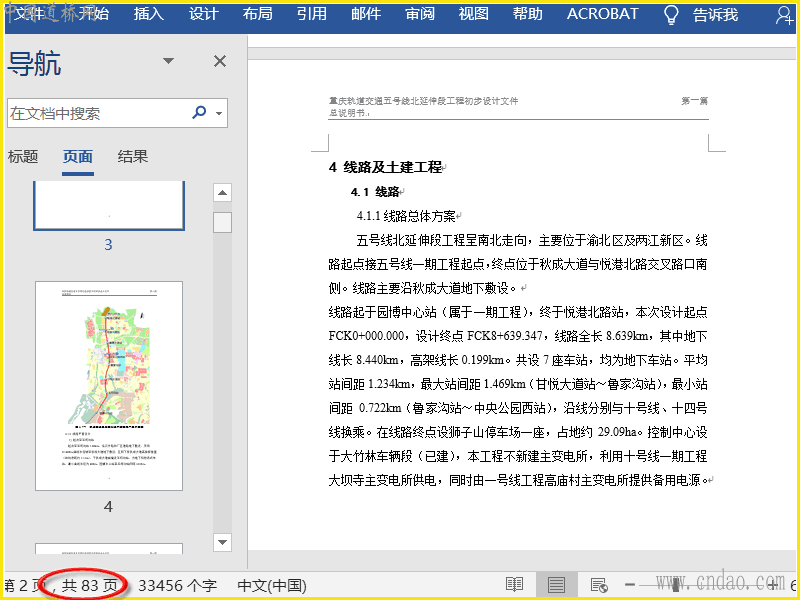Click the 在文档中搜索 search field
The height and width of the screenshot is (600, 800).
click(x=95, y=113)
